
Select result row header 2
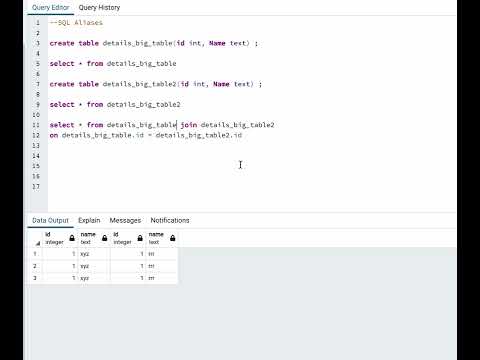click(x=35, y=266)
